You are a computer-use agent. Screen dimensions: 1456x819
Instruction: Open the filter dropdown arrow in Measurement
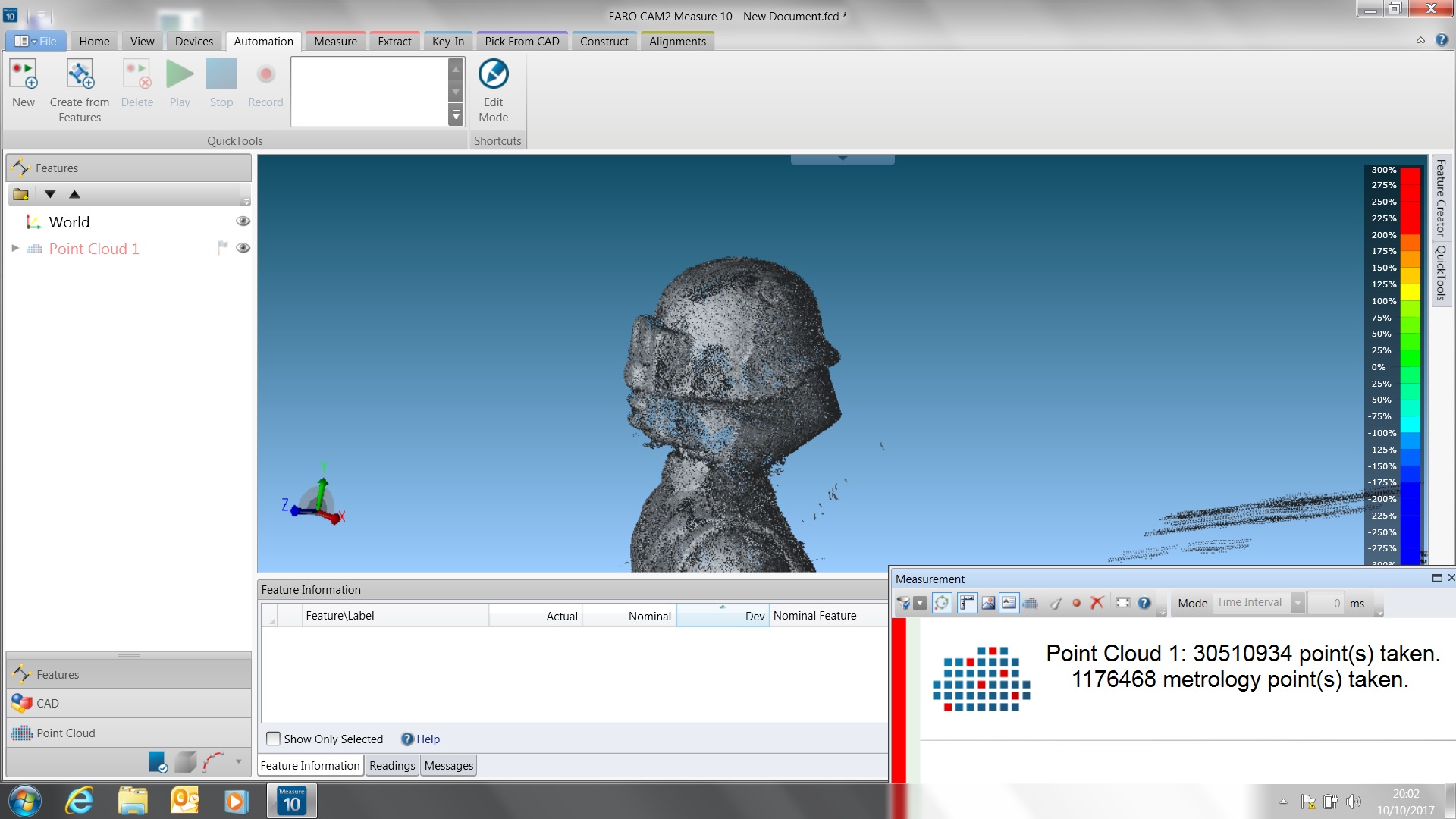(920, 604)
